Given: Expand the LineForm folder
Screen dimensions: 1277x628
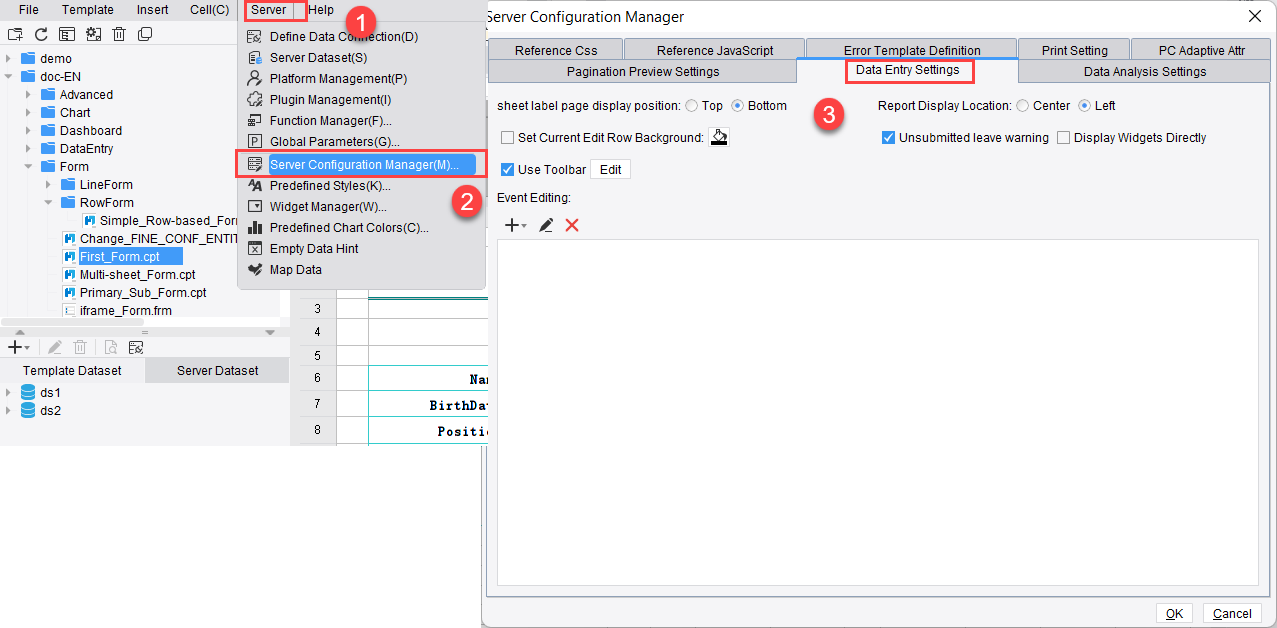Looking at the screenshot, I should pos(49,185).
